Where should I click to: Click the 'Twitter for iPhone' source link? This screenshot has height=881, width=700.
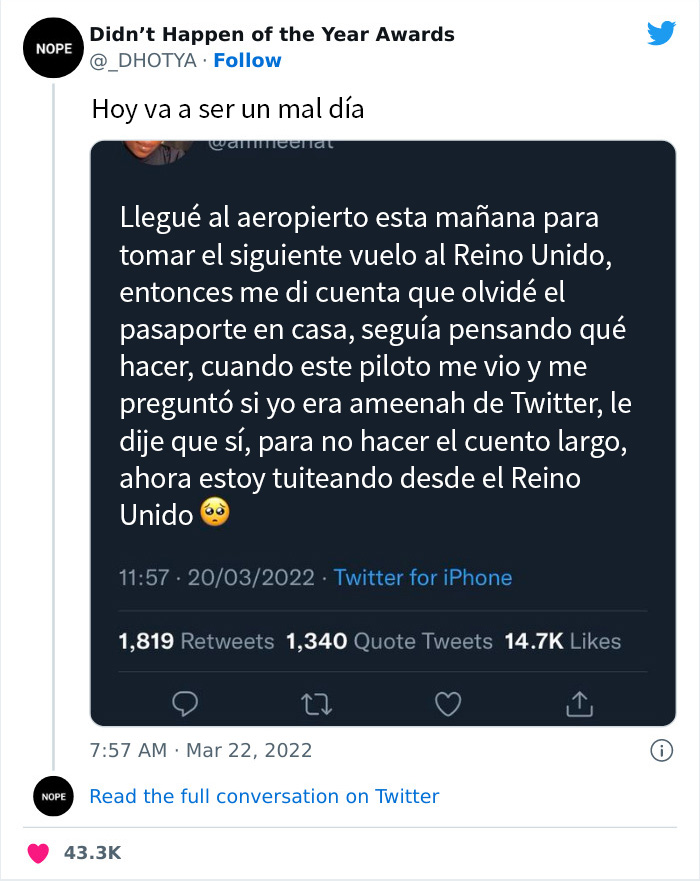(422, 577)
